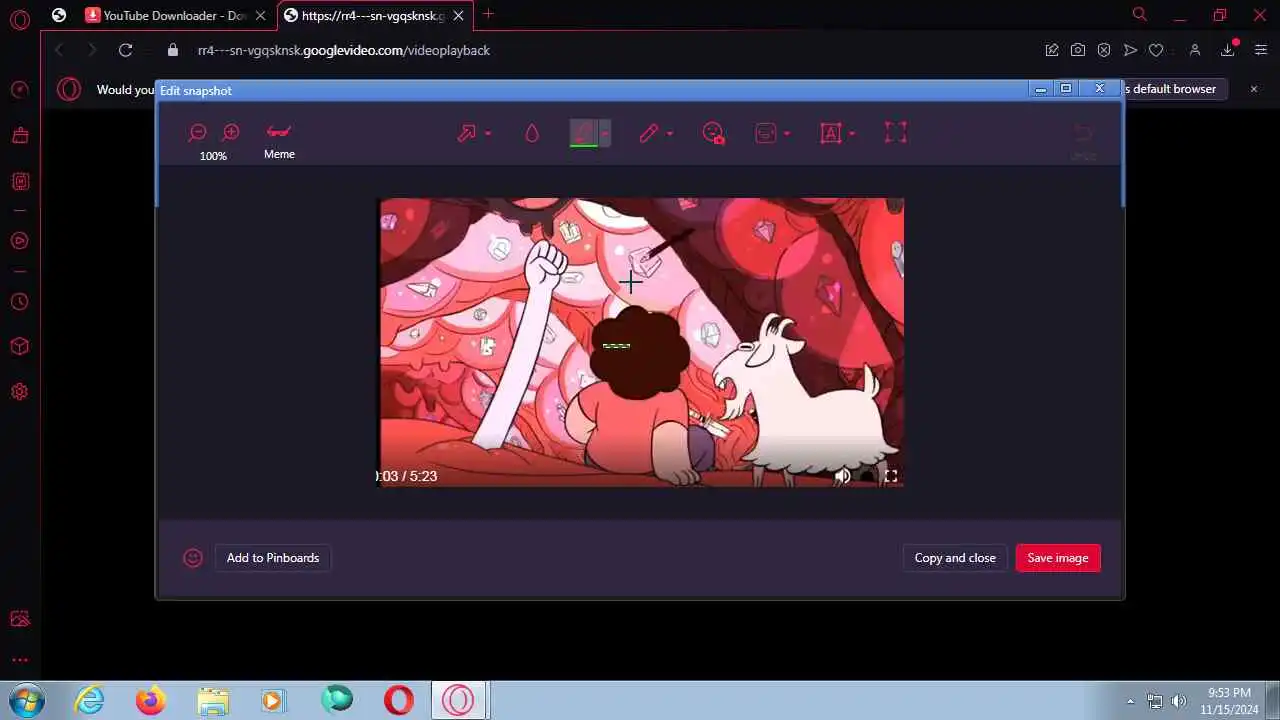
Task: Open the Windows Start menu
Action: (26, 700)
